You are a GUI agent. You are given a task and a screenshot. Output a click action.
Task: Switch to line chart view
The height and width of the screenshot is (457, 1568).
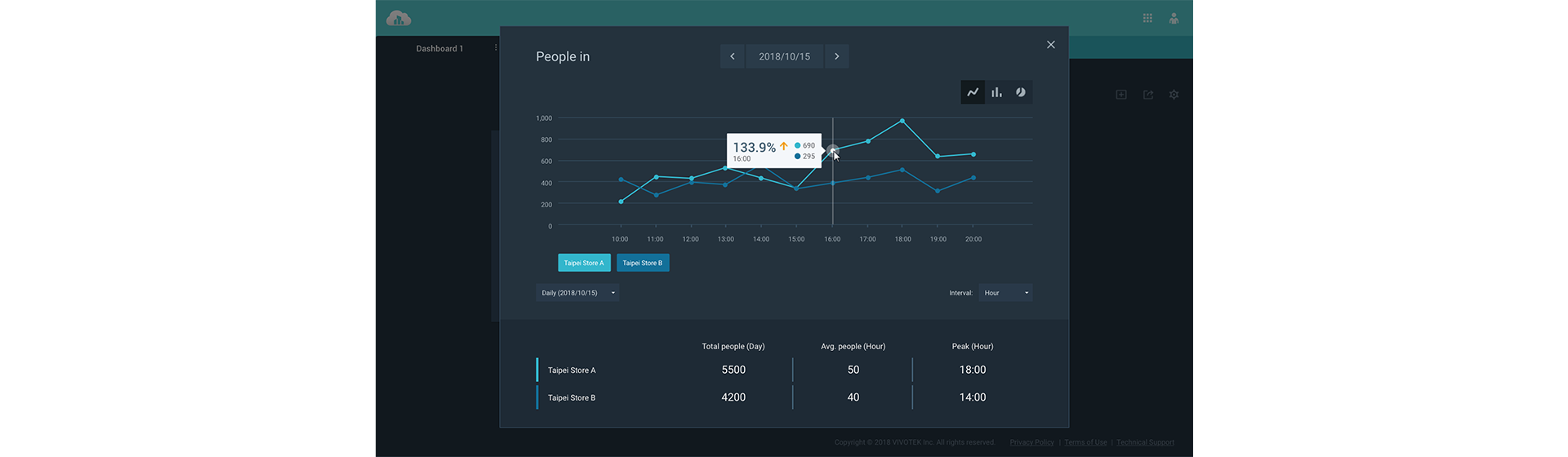tap(972, 92)
